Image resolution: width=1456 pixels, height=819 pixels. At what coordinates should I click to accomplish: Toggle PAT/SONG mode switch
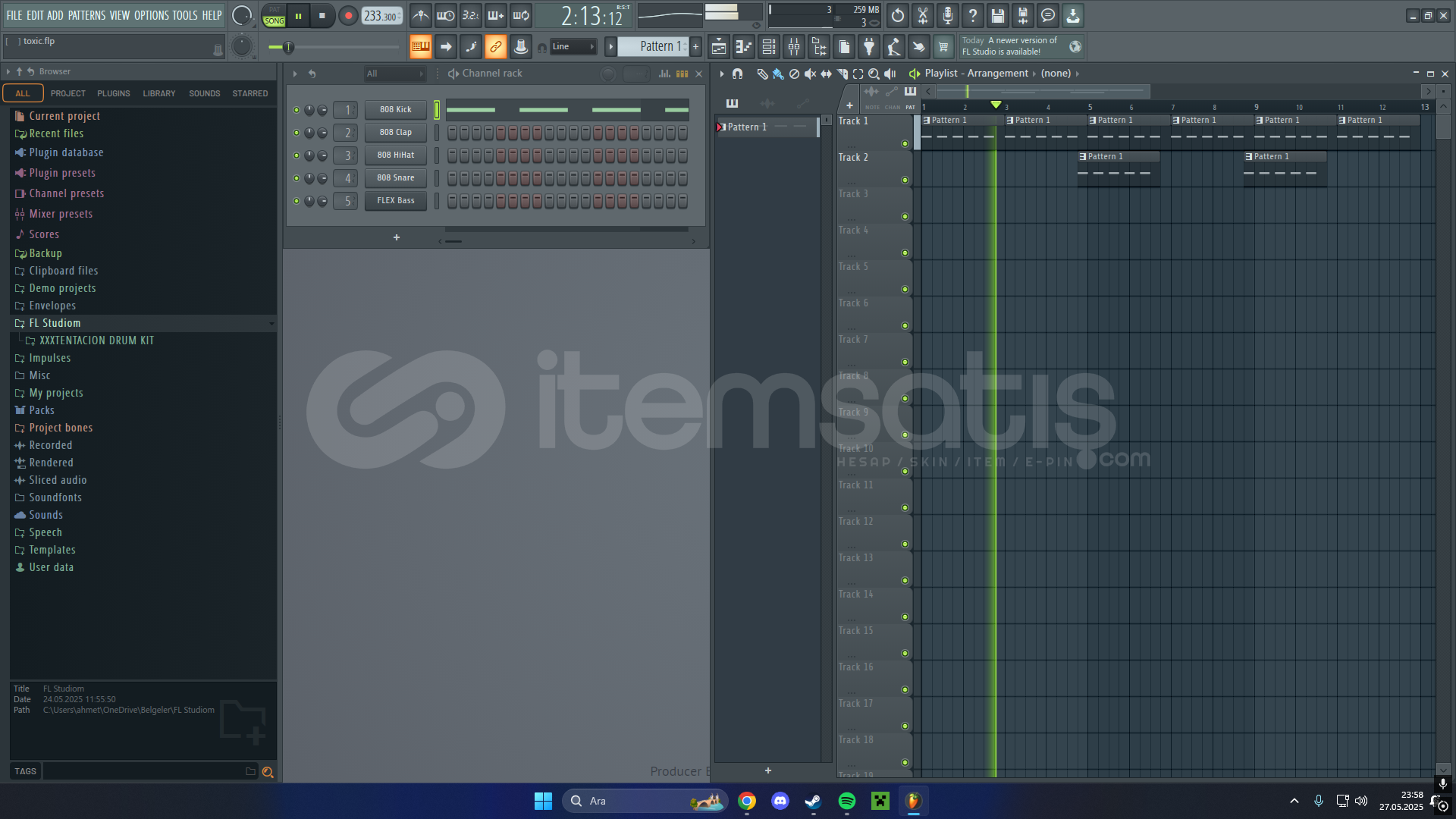274,16
